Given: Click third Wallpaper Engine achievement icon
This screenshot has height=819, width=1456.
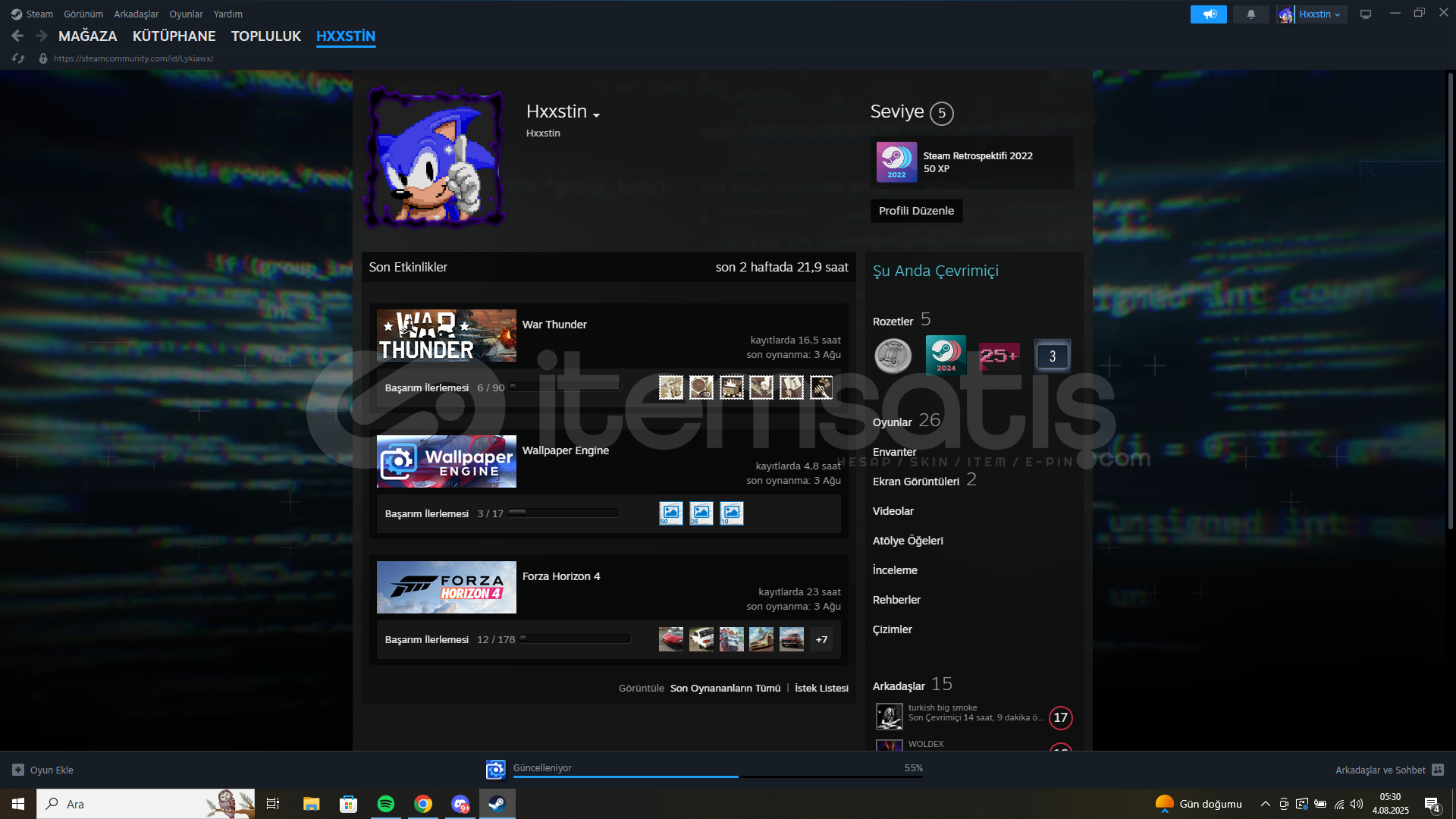Looking at the screenshot, I should point(732,513).
